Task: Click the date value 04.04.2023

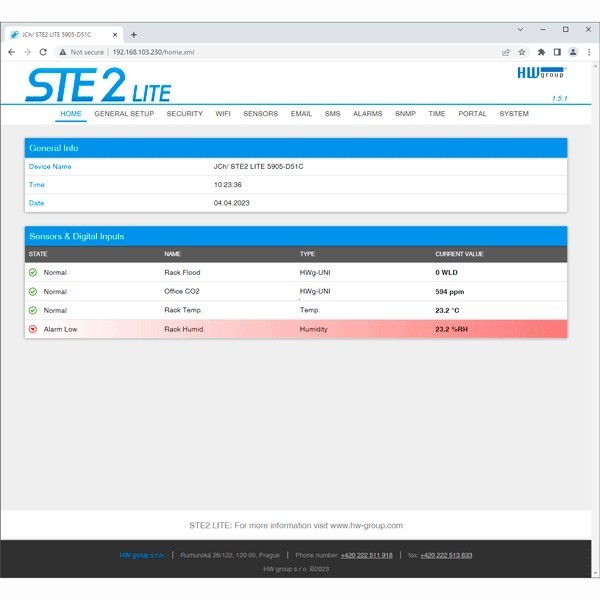Action: [x=232, y=203]
